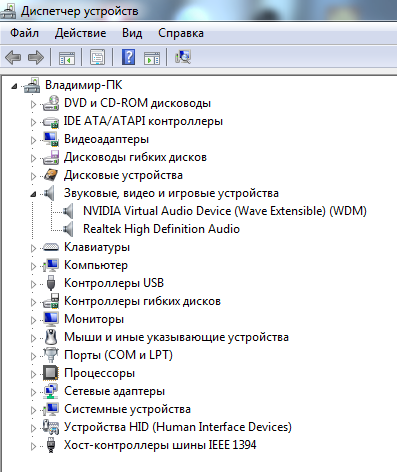Select the 'Мониторы' label
This screenshot has width=397, height=472.
94,319
